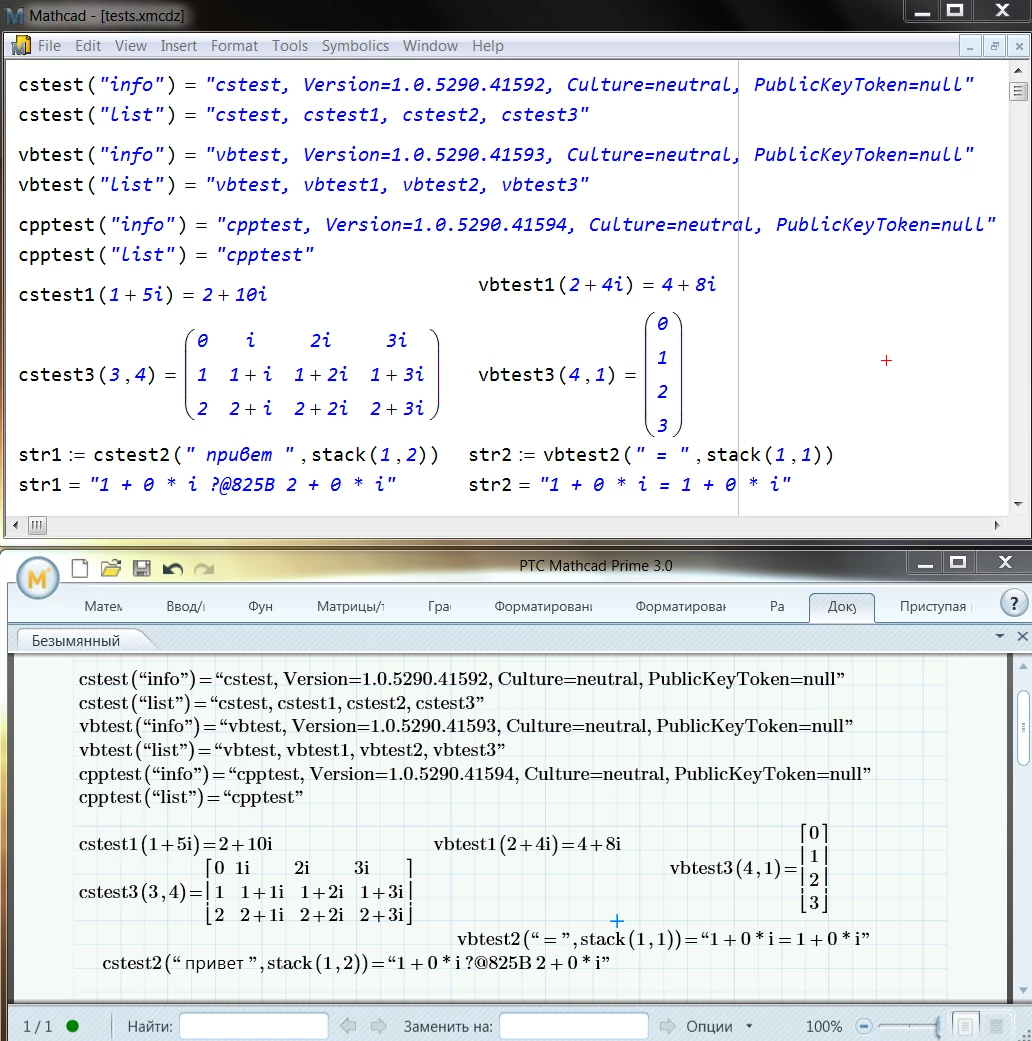Open the Help menu in Mathcad
This screenshot has width=1032, height=1041.
click(x=487, y=46)
